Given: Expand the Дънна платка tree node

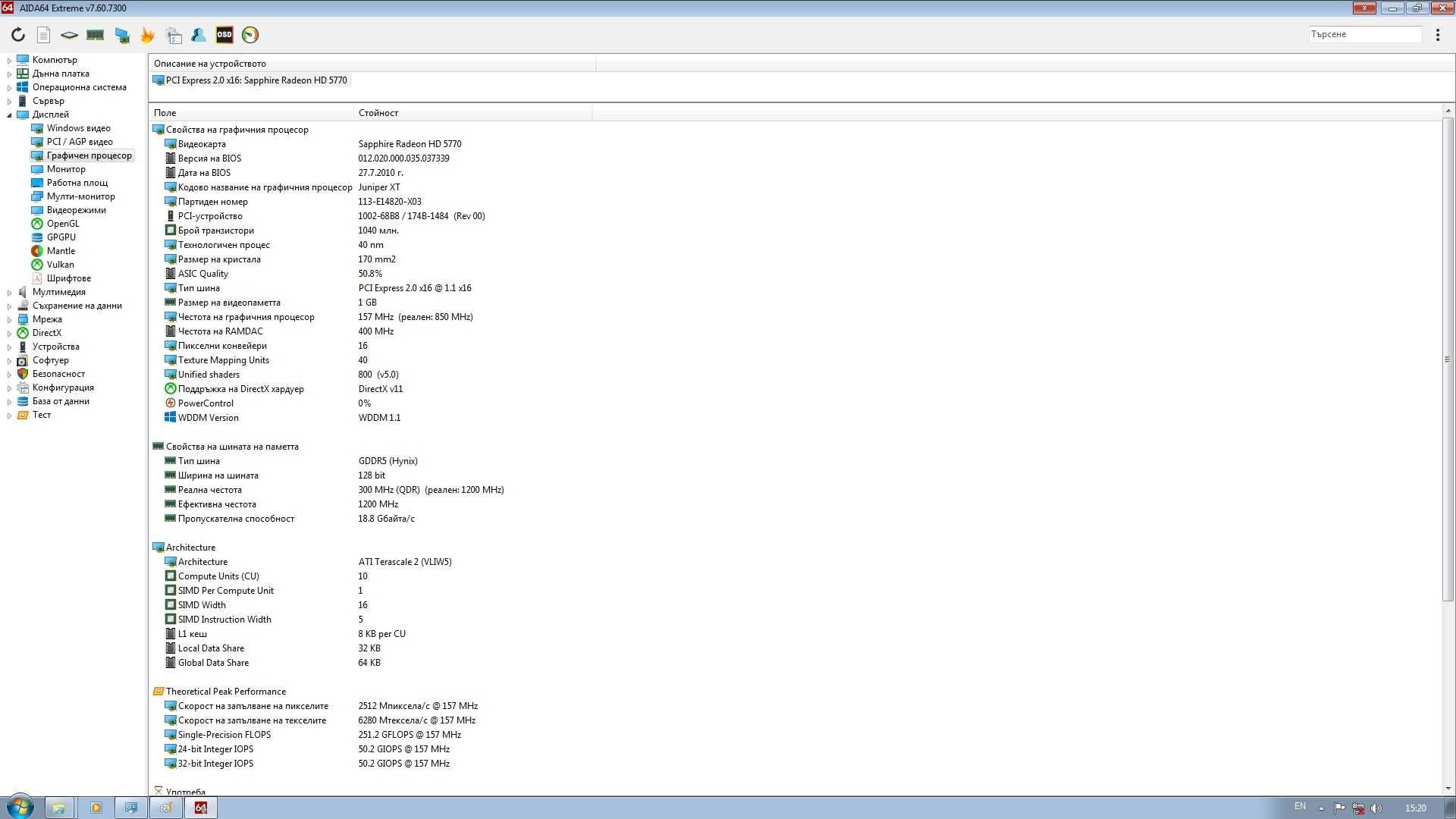Looking at the screenshot, I should click(9, 74).
